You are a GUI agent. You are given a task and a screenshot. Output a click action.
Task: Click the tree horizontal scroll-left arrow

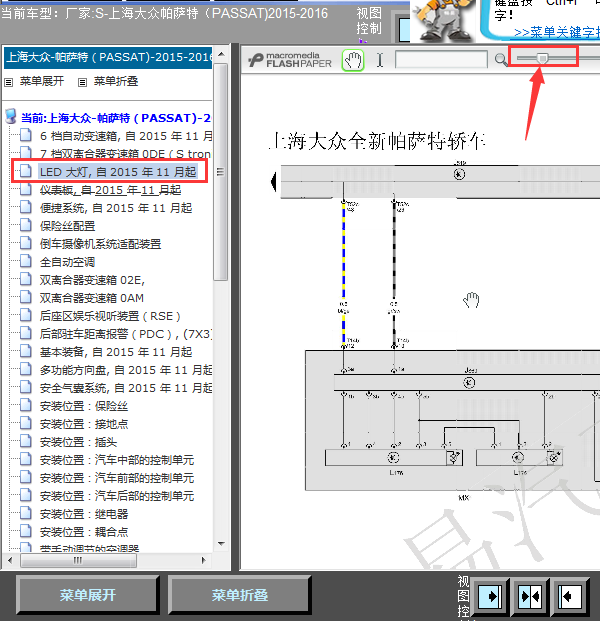[10, 560]
